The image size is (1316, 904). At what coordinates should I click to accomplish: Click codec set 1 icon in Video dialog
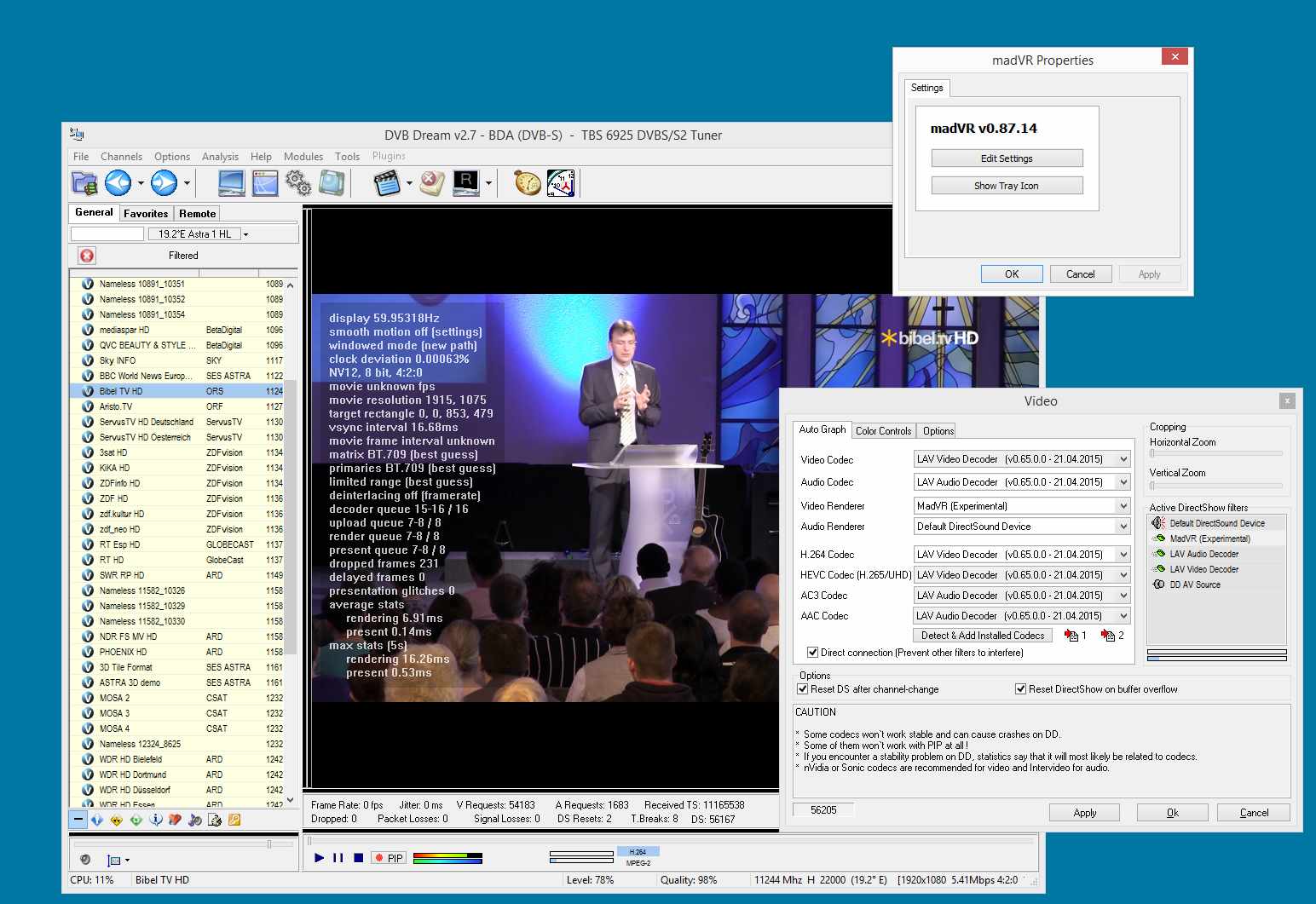coord(1071,636)
